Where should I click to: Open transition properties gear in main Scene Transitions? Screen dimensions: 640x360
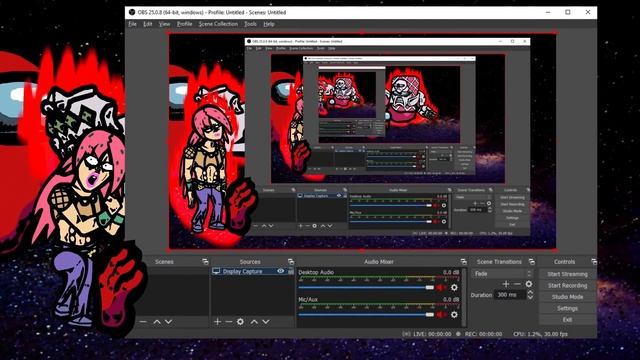tap(529, 284)
